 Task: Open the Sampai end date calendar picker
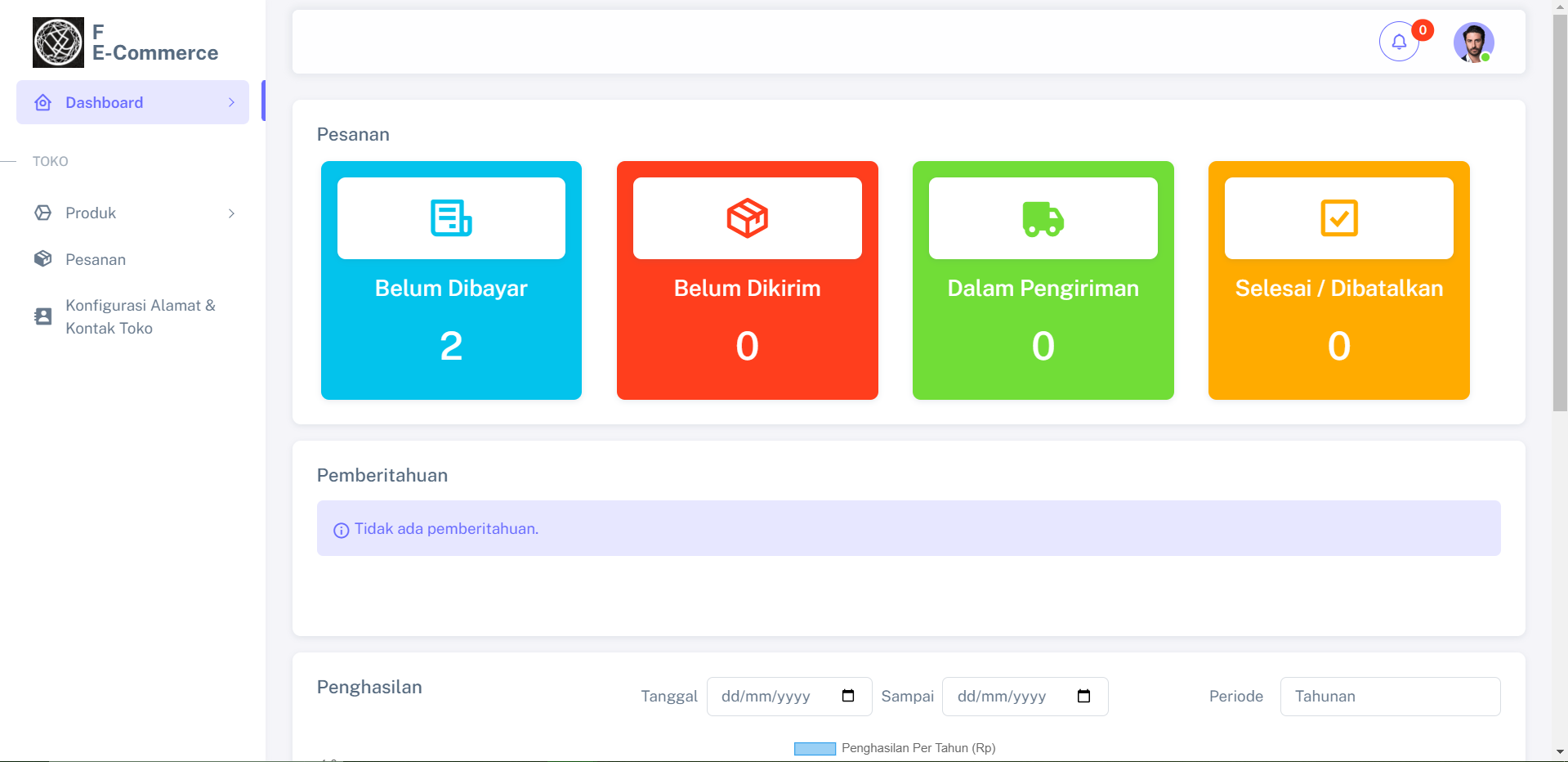[x=1083, y=696]
